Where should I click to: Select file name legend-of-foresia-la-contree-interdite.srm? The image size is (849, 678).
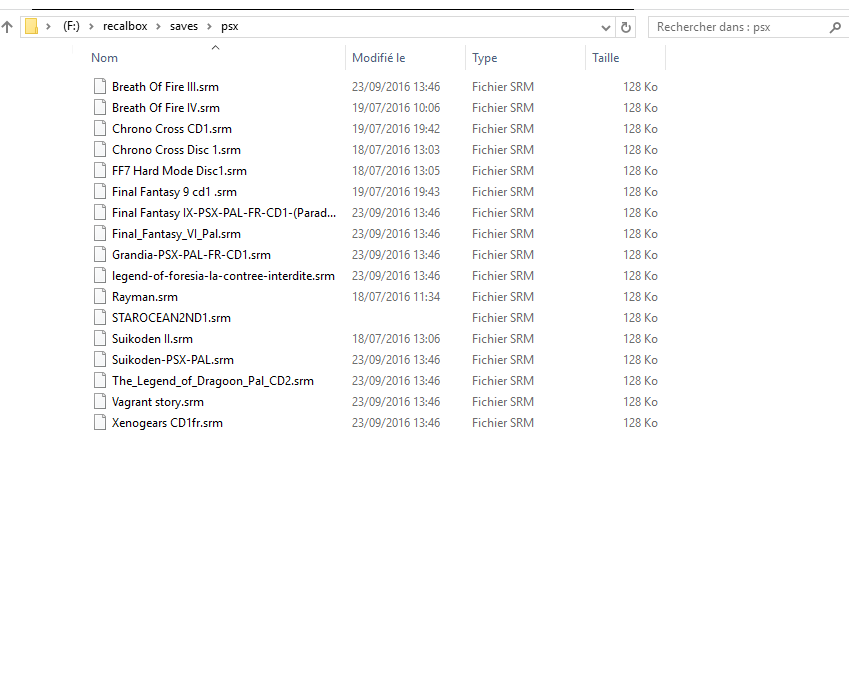[223, 276]
